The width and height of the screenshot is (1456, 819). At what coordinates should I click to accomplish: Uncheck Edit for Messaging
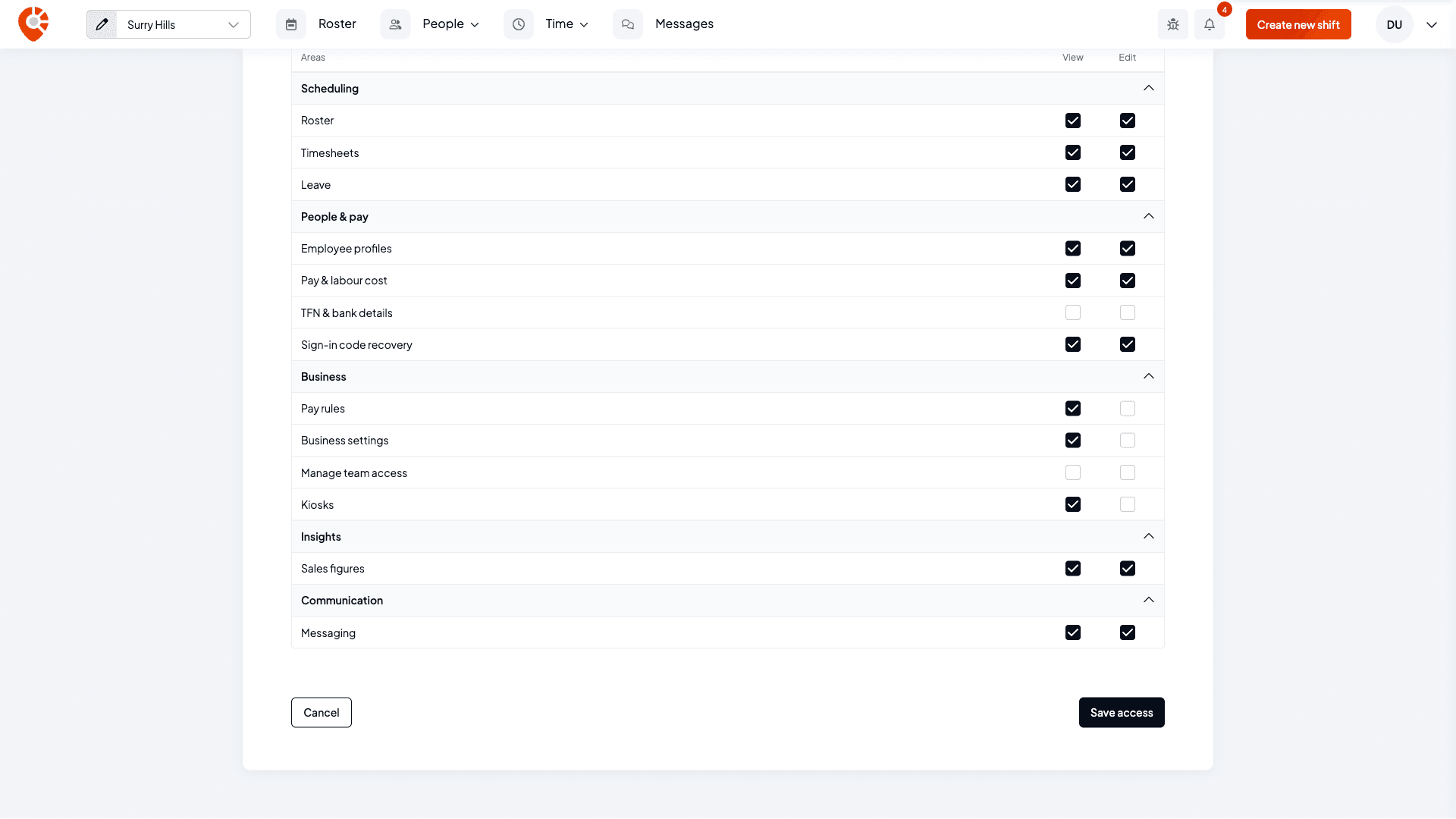tap(1128, 632)
